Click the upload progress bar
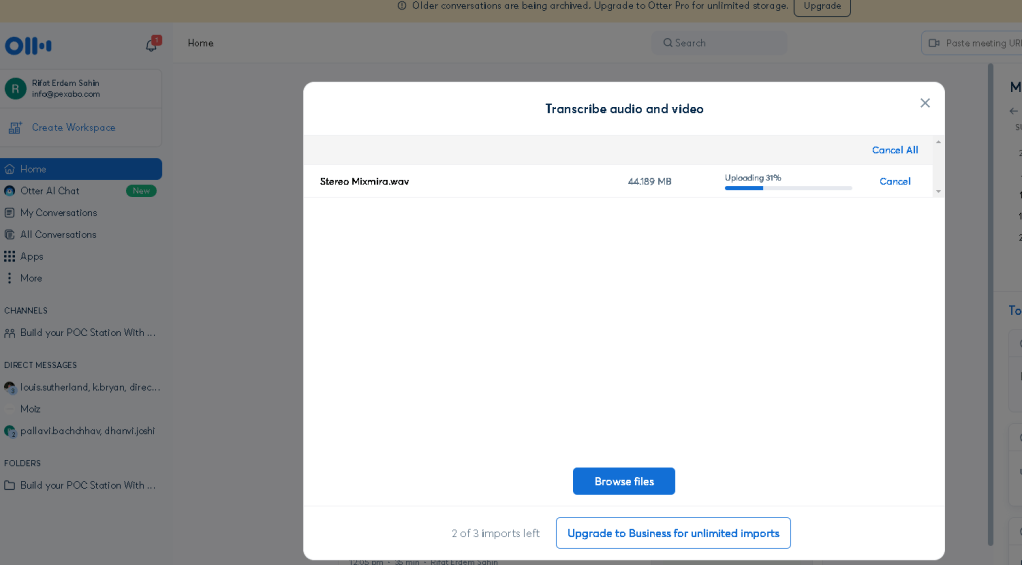This screenshot has width=1022, height=565. 788,188
